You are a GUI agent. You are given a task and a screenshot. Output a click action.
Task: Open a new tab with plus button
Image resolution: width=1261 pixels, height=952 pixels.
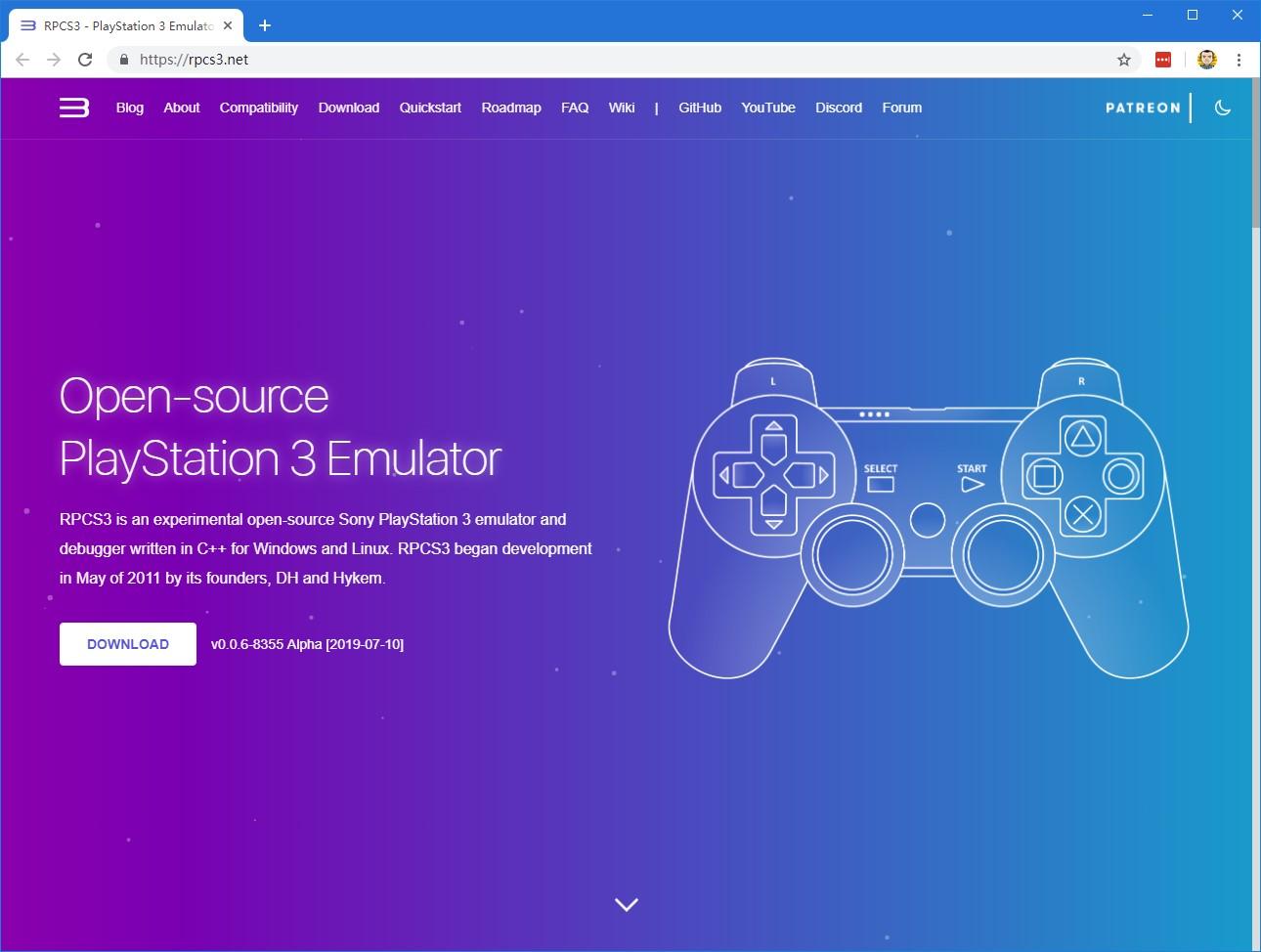pos(265,25)
